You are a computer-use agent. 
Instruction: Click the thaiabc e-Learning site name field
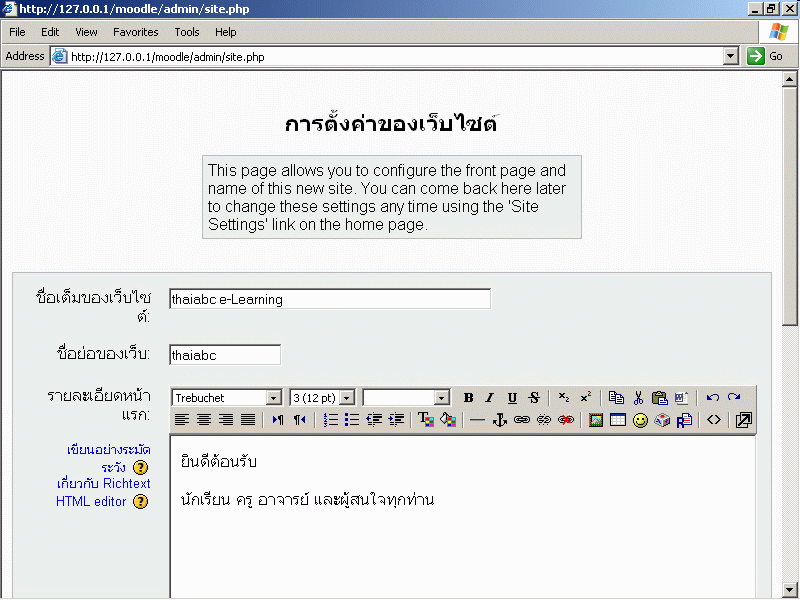[330, 299]
